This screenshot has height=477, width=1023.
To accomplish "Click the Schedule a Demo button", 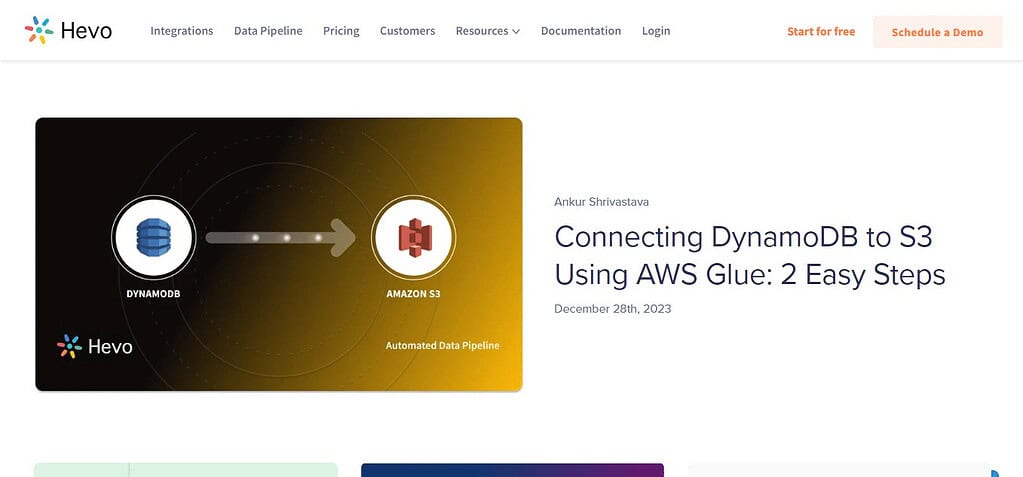I will [x=937, y=32].
